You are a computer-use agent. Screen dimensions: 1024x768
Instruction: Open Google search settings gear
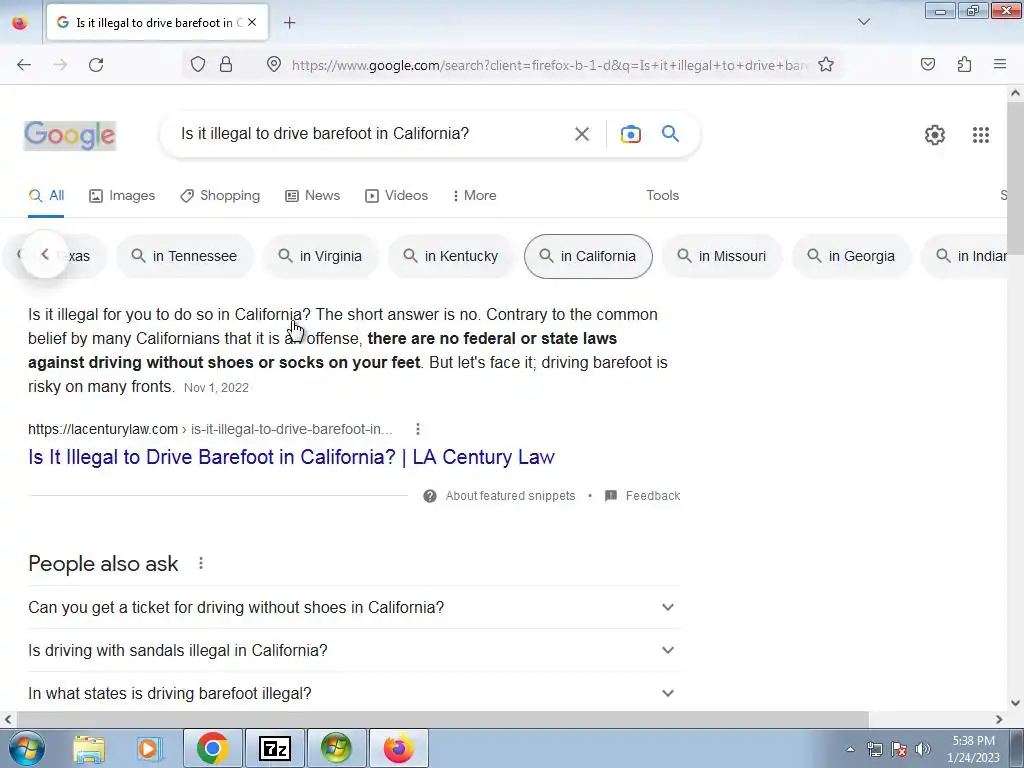[x=935, y=135]
